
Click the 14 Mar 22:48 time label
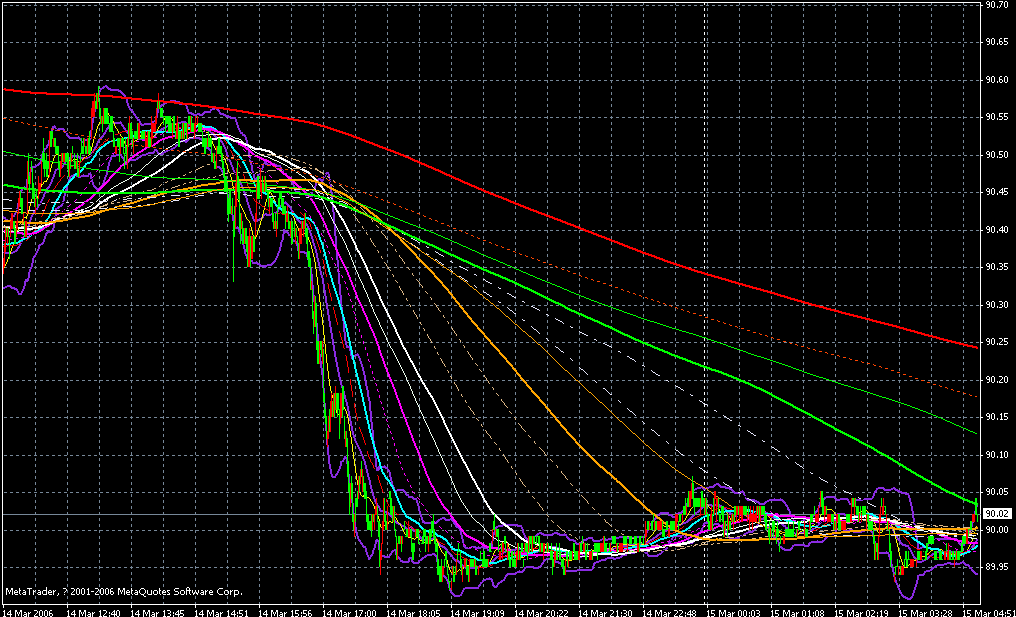click(674, 610)
